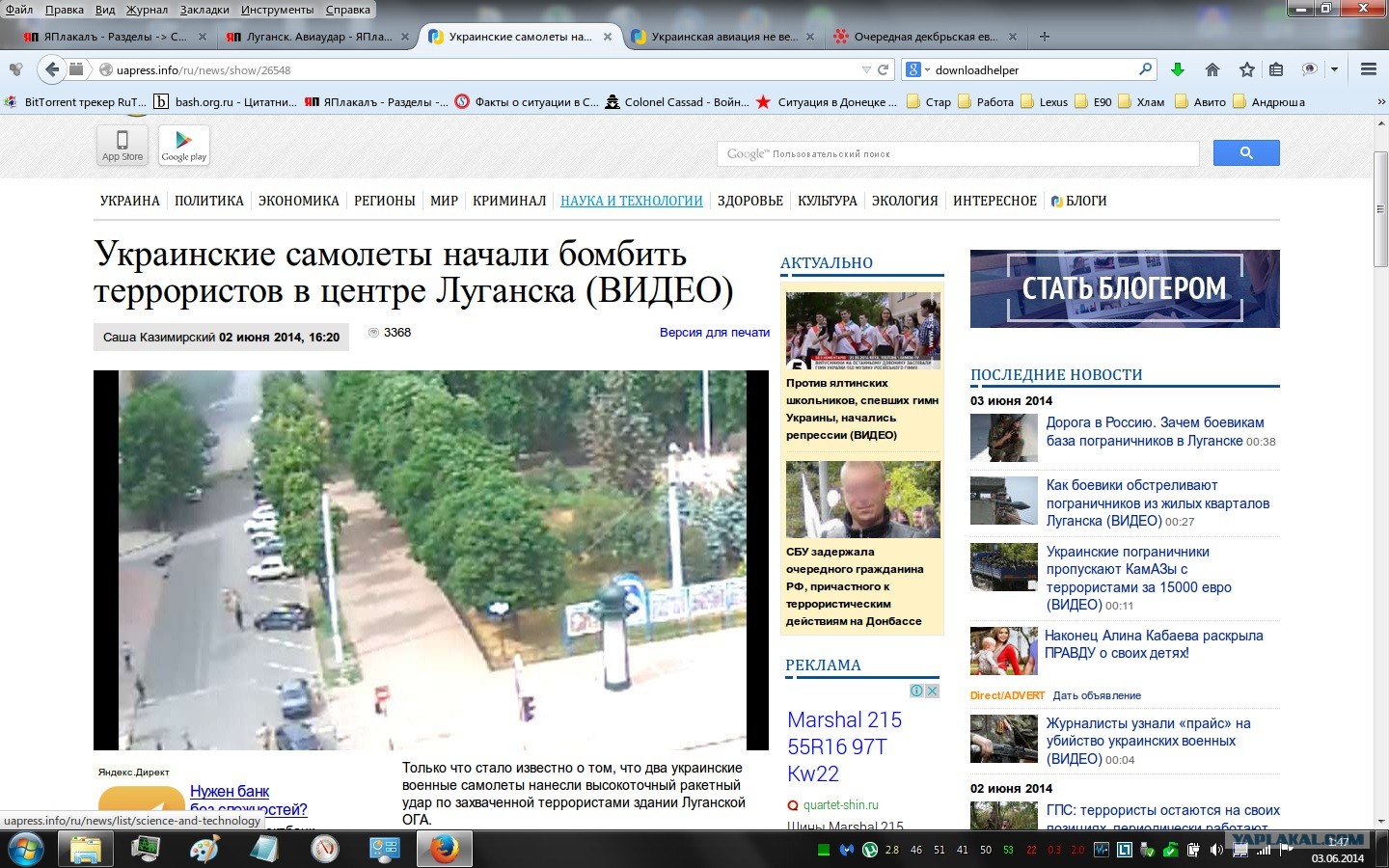1389x868 pixels.
Task: Open new tab with plus button
Action: [x=1044, y=37]
